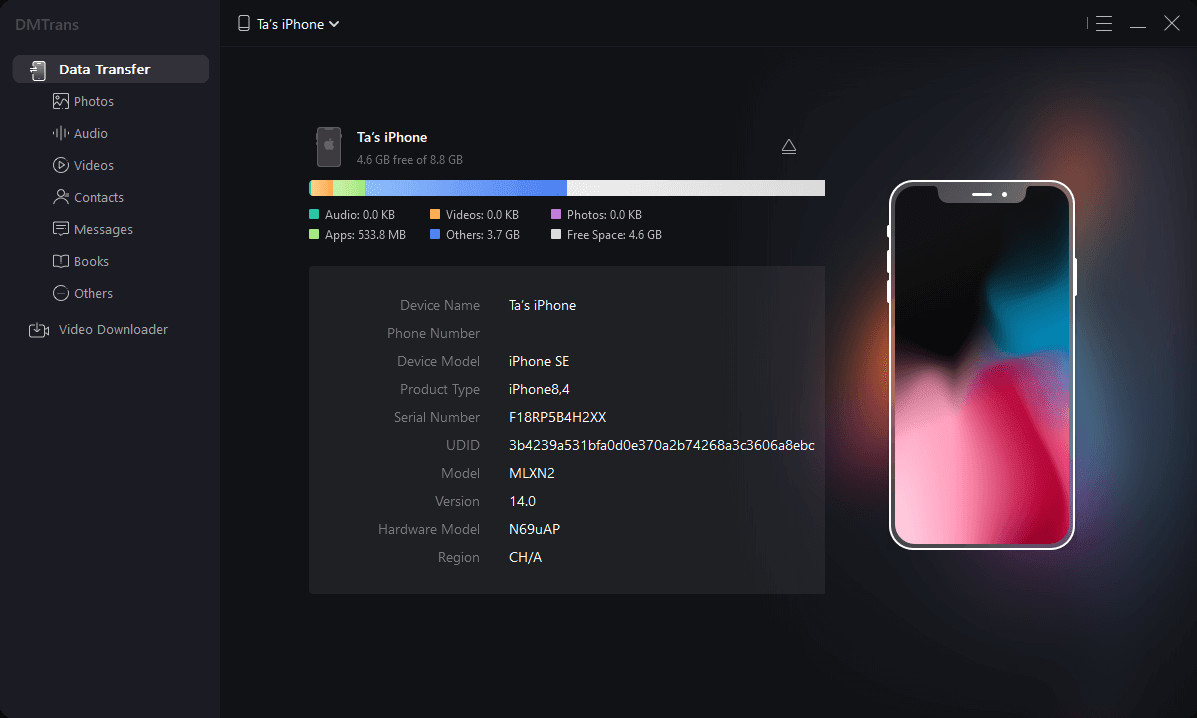Click the Region value CH/A
The height and width of the screenshot is (718, 1197).
click(x=525, y=558)
